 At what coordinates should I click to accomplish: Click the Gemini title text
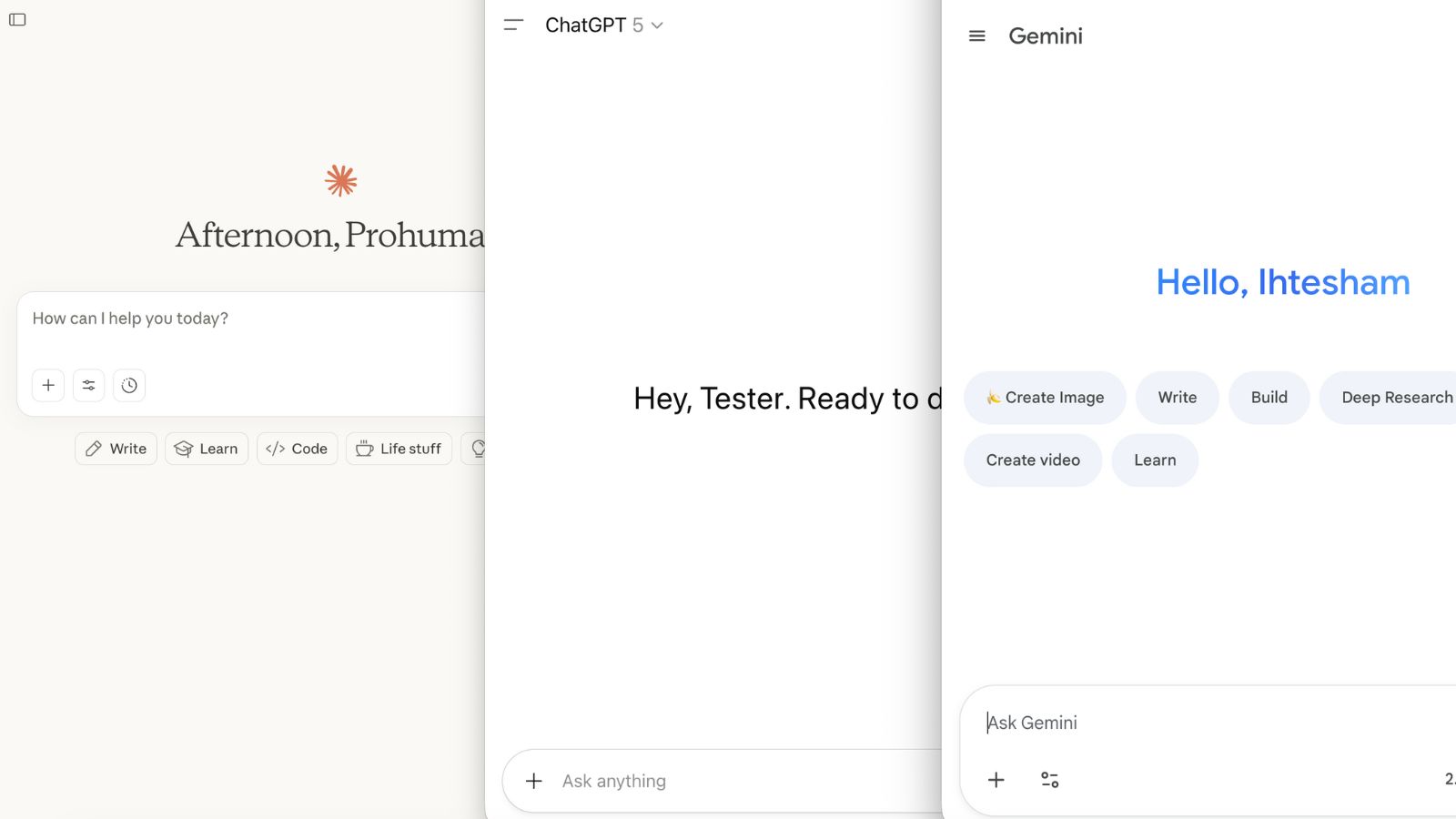click(1046, 36)
